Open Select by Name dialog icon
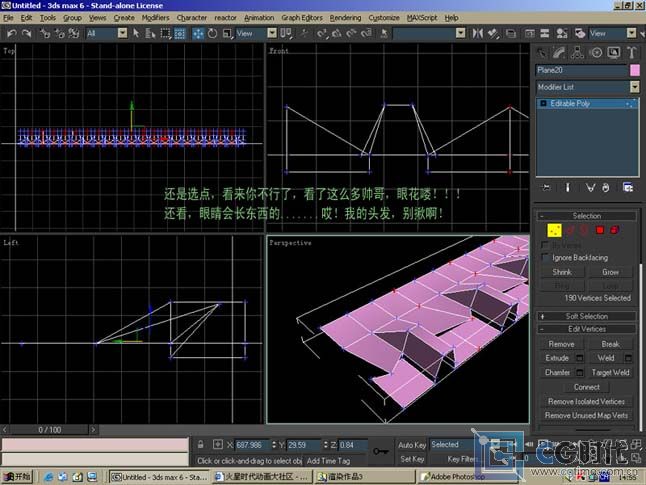The height and width of the screenshot is (485, 646). [150, 33]
